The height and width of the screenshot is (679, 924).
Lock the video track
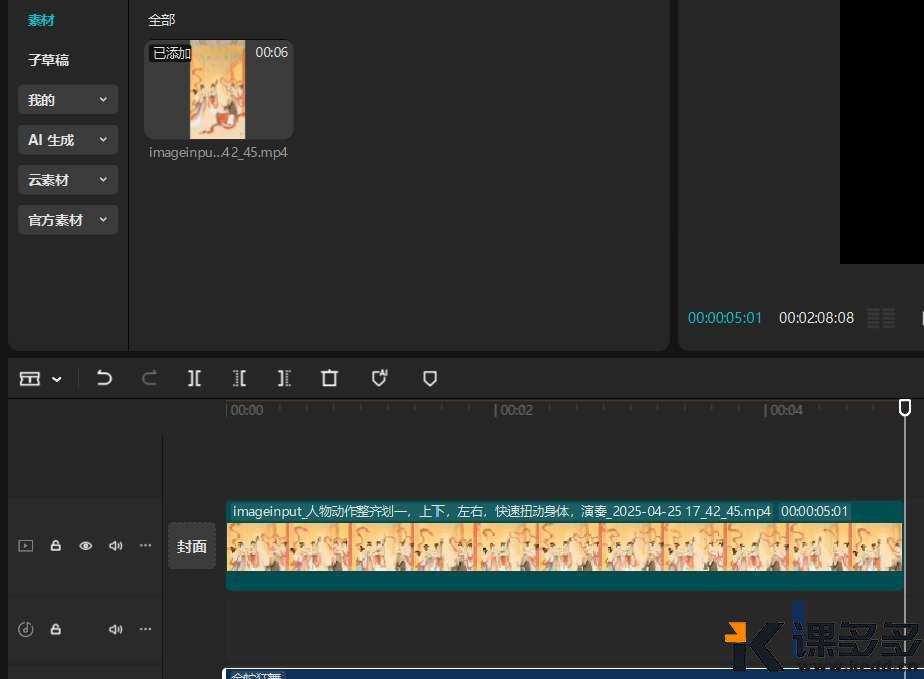[x=55, y=545]
